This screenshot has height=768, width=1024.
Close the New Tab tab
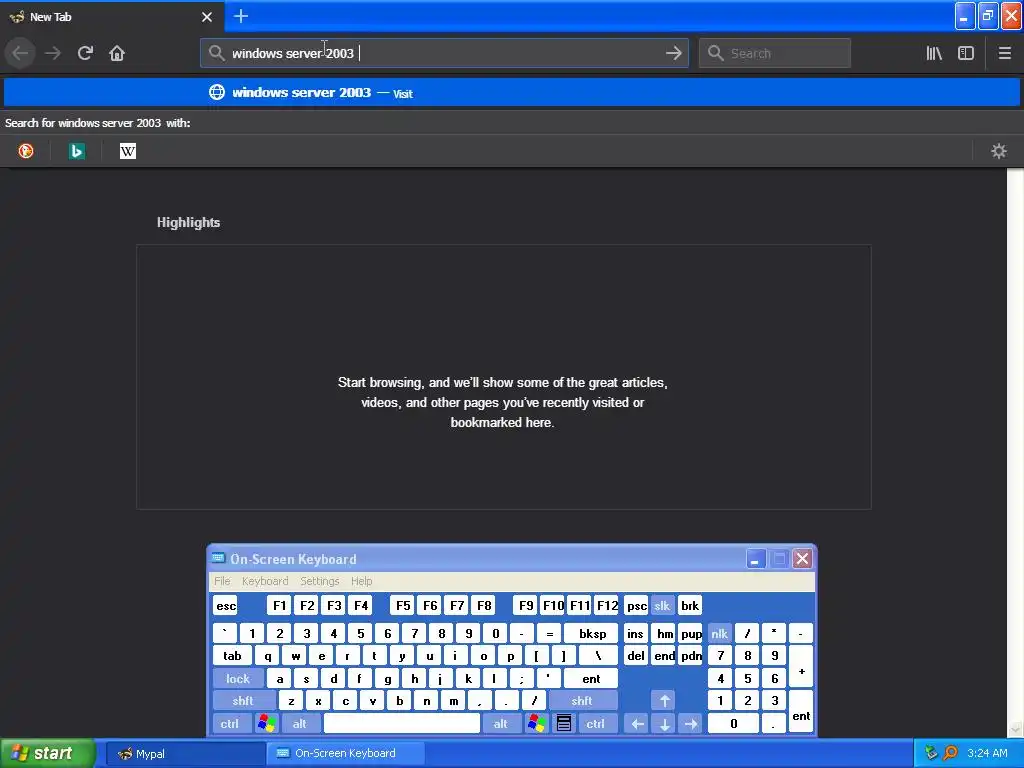[x=207, y=17]
